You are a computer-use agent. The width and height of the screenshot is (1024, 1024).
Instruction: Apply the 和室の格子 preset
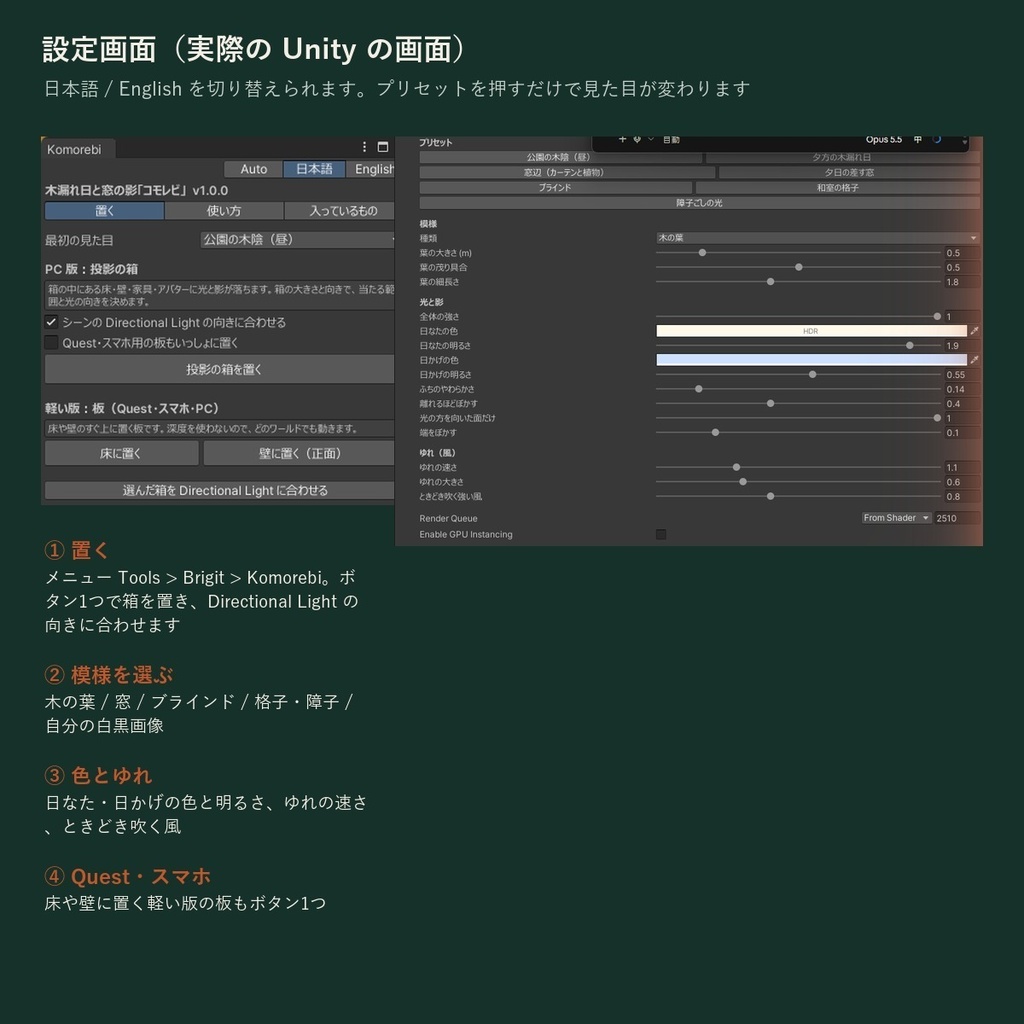[x=838, y=187]
